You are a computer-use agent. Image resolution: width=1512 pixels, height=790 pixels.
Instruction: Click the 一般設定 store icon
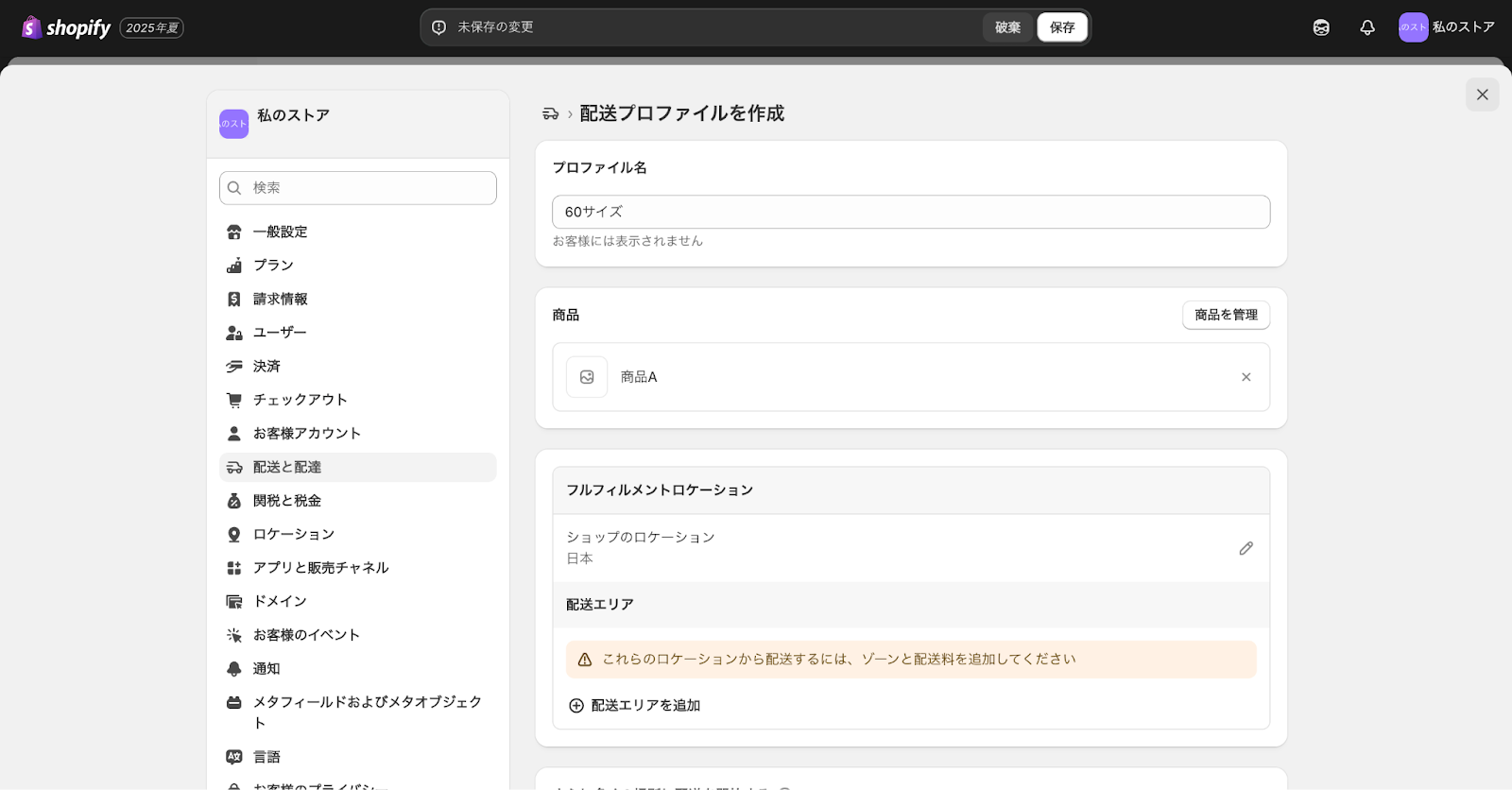(x=234, y=232)
